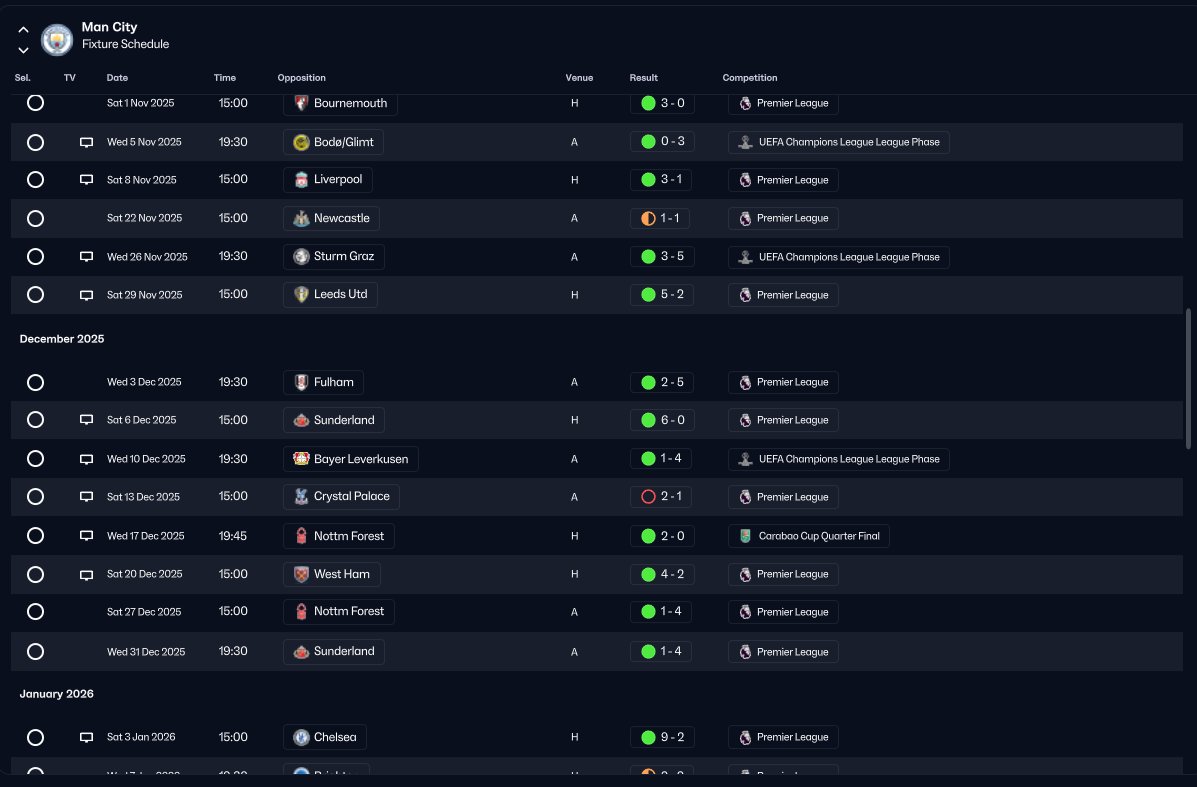Click the vertical scrollbar on the right
The width and height of the screenshot is (1197, 787).
(x=1188, y=379)
